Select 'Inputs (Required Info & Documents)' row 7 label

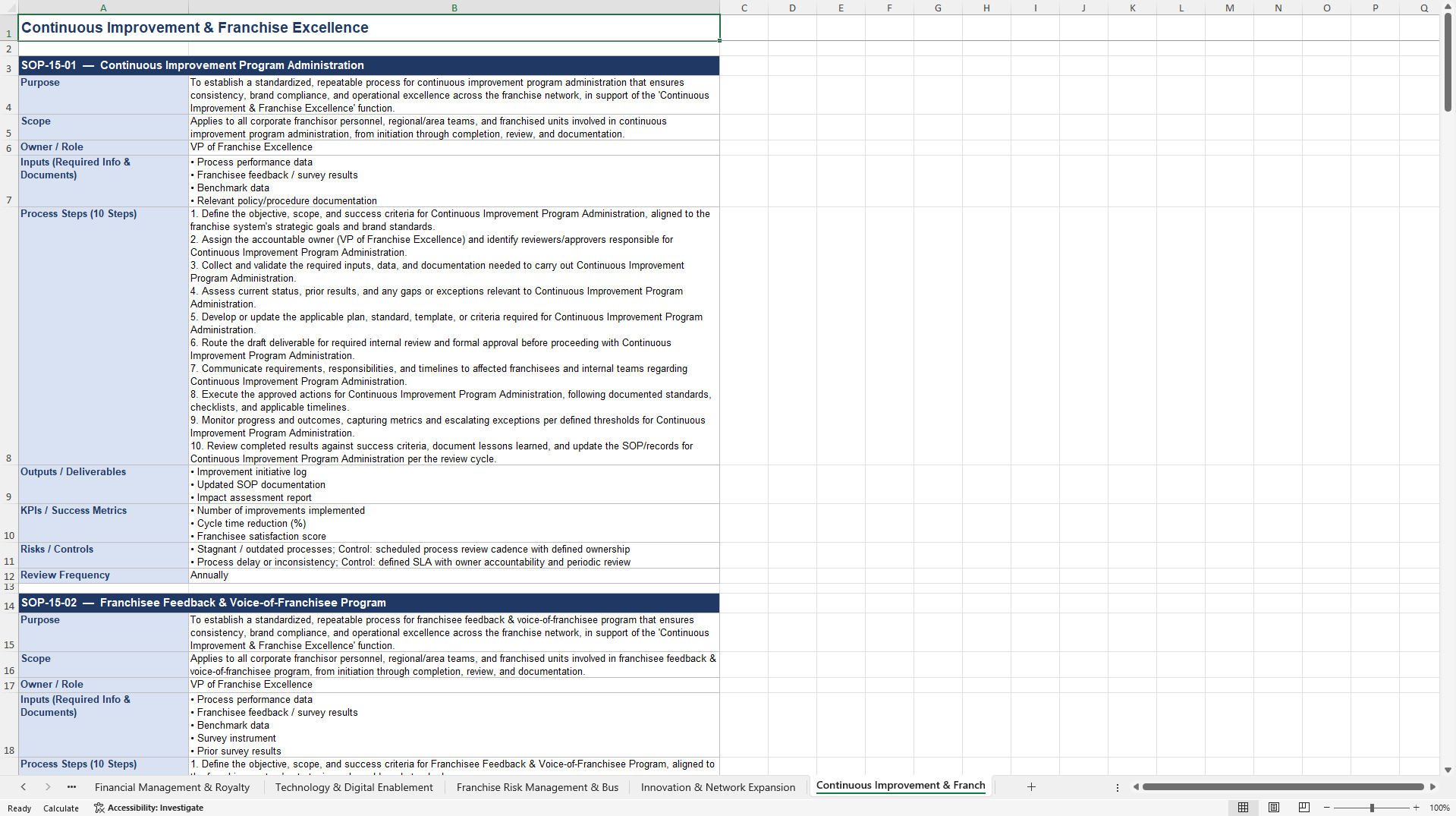103,181
